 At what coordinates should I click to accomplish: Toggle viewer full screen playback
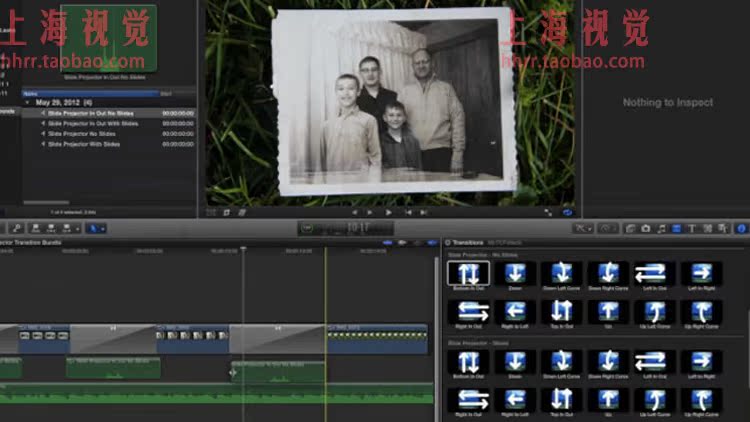coord(548,212)
